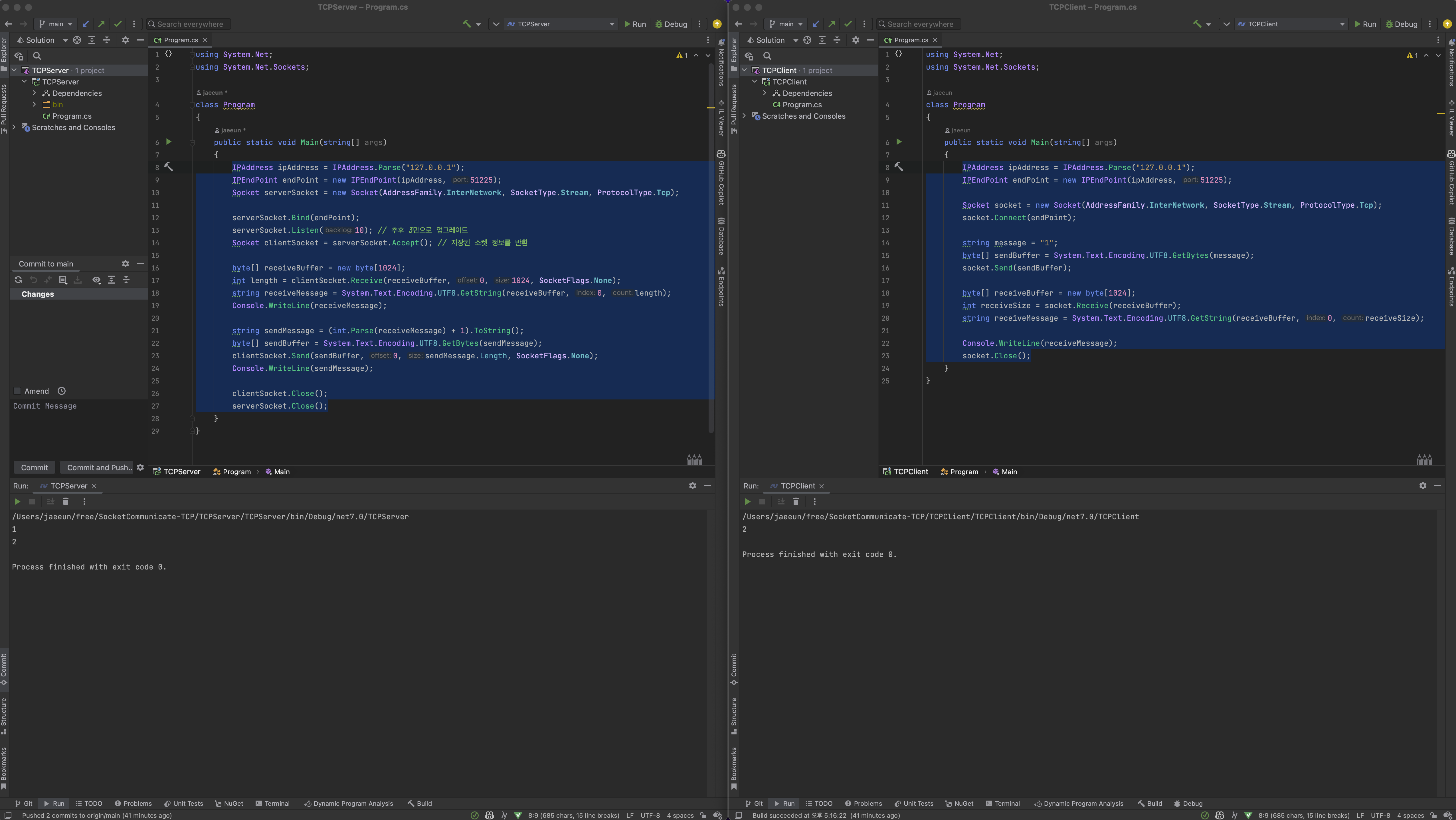Click Rerun green play in TCPClient Run panel
Viewport: 1456px width, 820px height.
747,501
